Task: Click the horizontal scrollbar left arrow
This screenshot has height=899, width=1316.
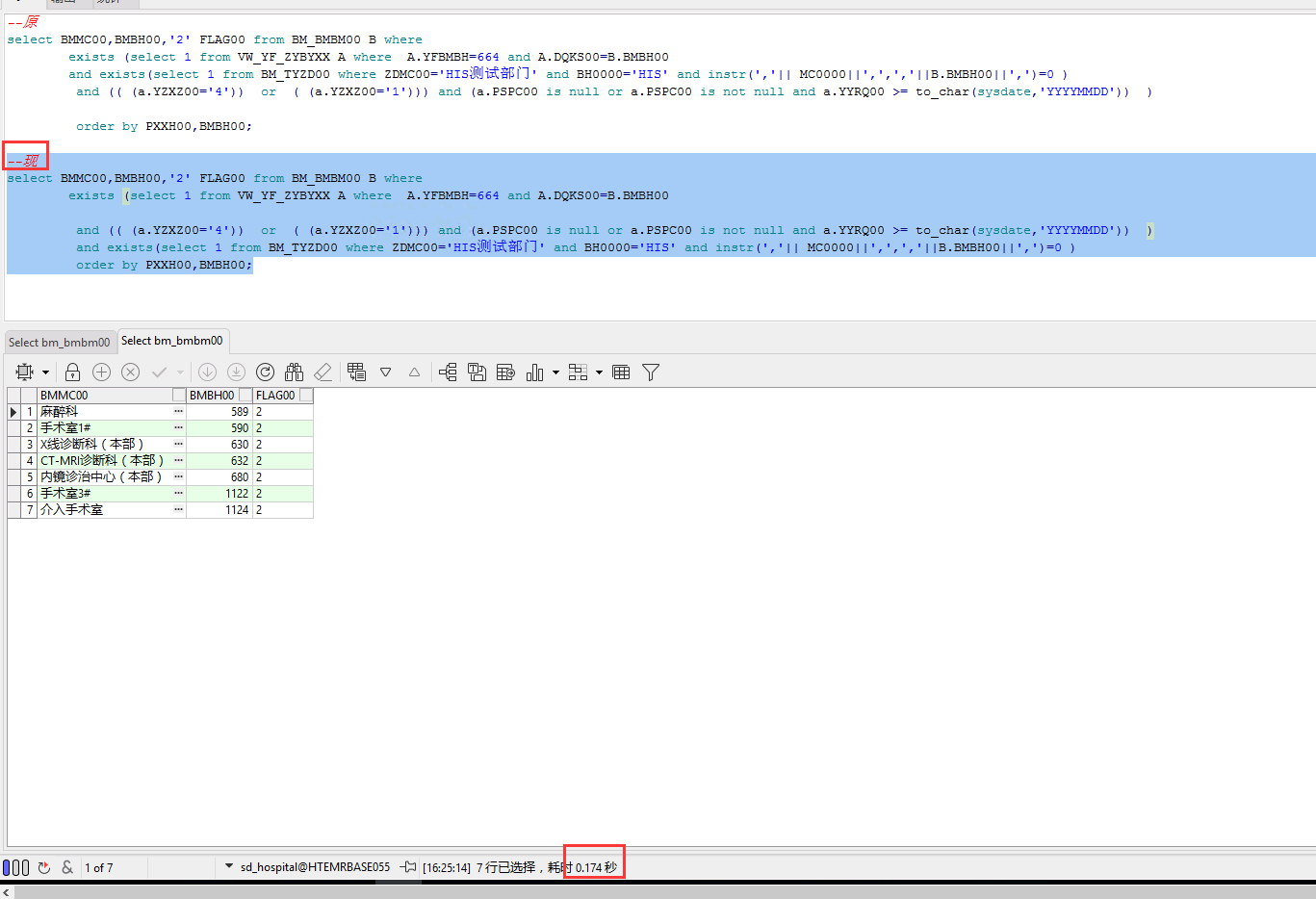Action: (6, 892)
